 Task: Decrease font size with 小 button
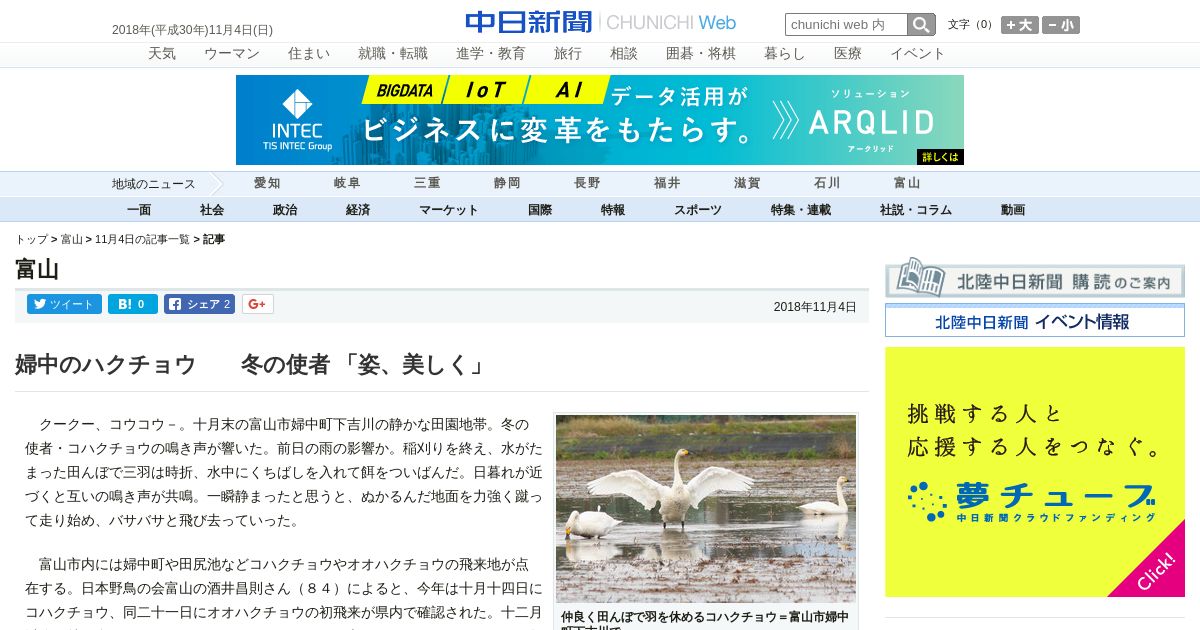(1060, 25)
